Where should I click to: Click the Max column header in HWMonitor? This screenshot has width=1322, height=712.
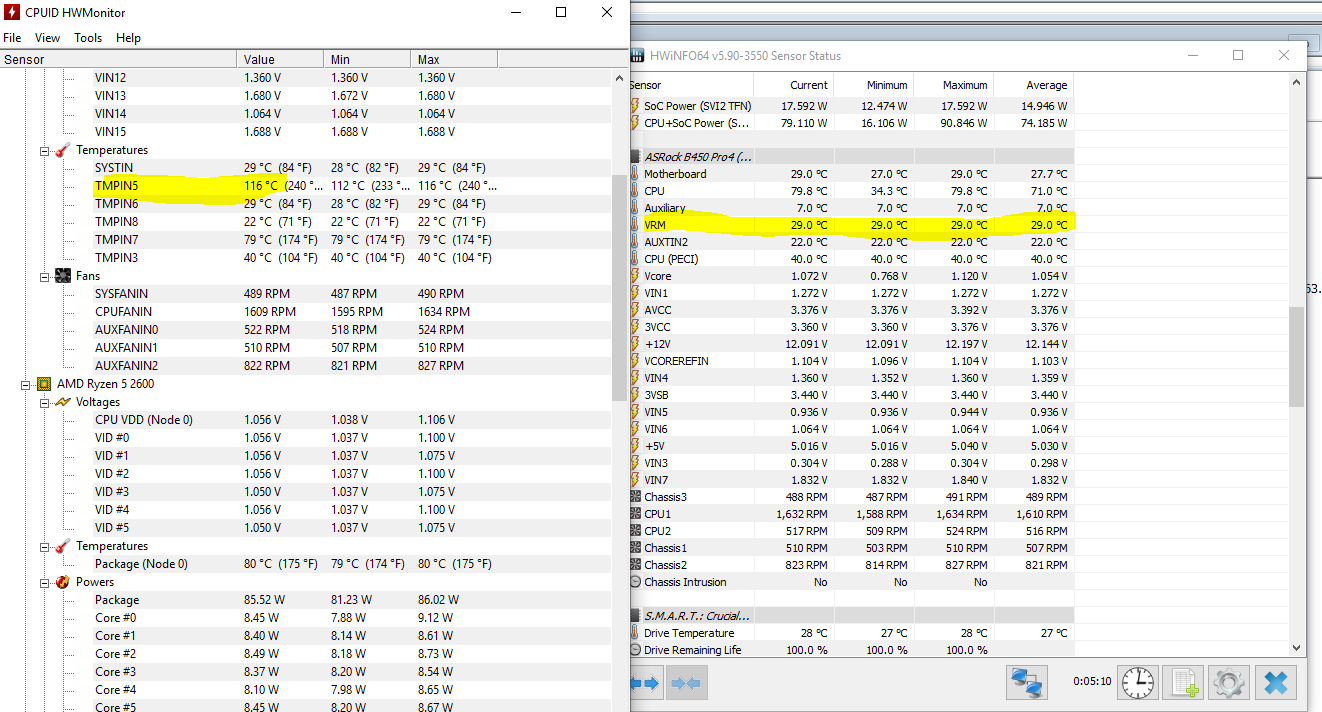click(454, 59)
